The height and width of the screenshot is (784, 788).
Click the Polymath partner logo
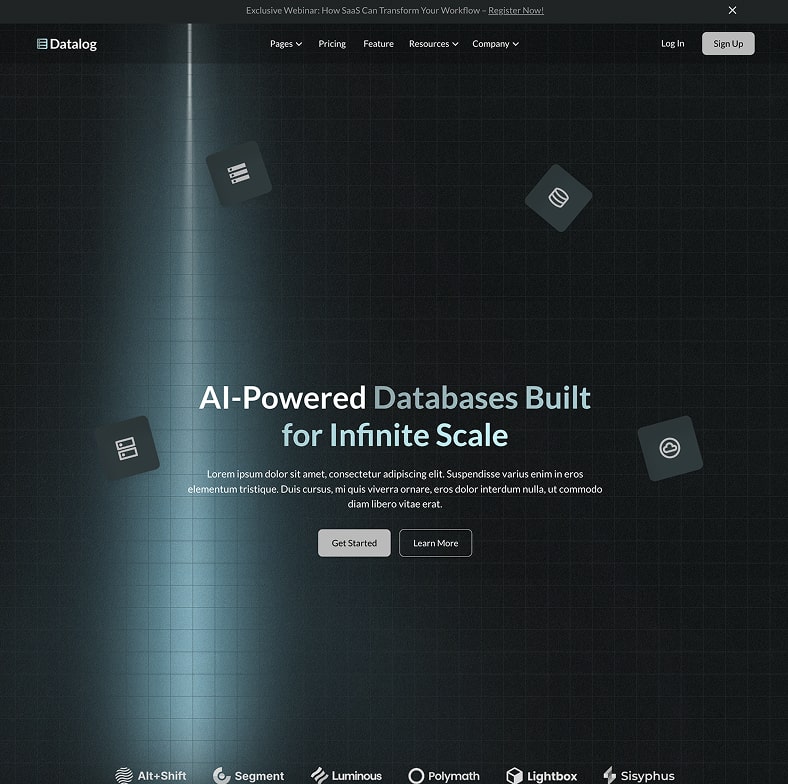point(444,775)
